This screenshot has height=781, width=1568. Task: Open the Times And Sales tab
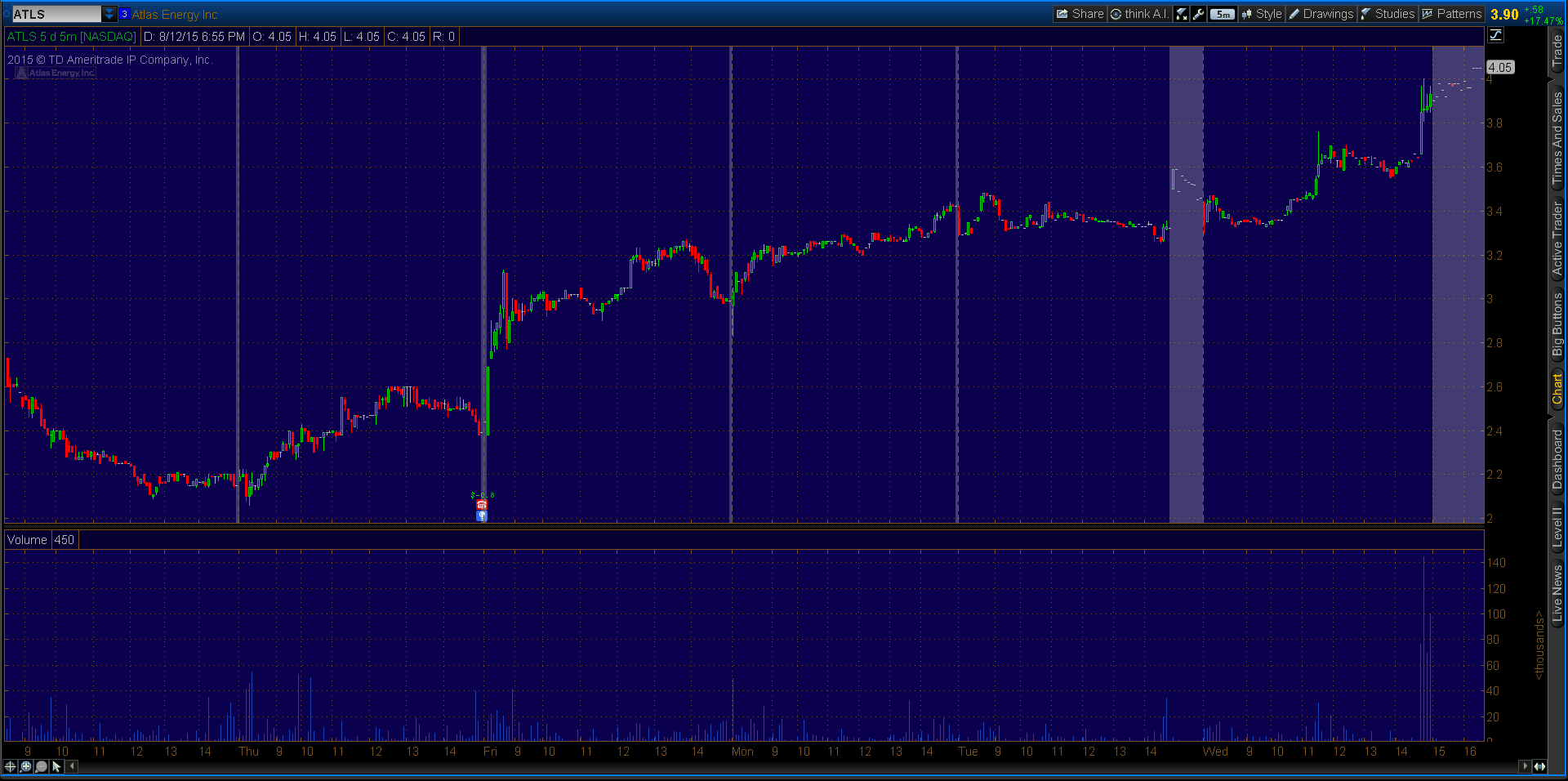pos(1557,137)
